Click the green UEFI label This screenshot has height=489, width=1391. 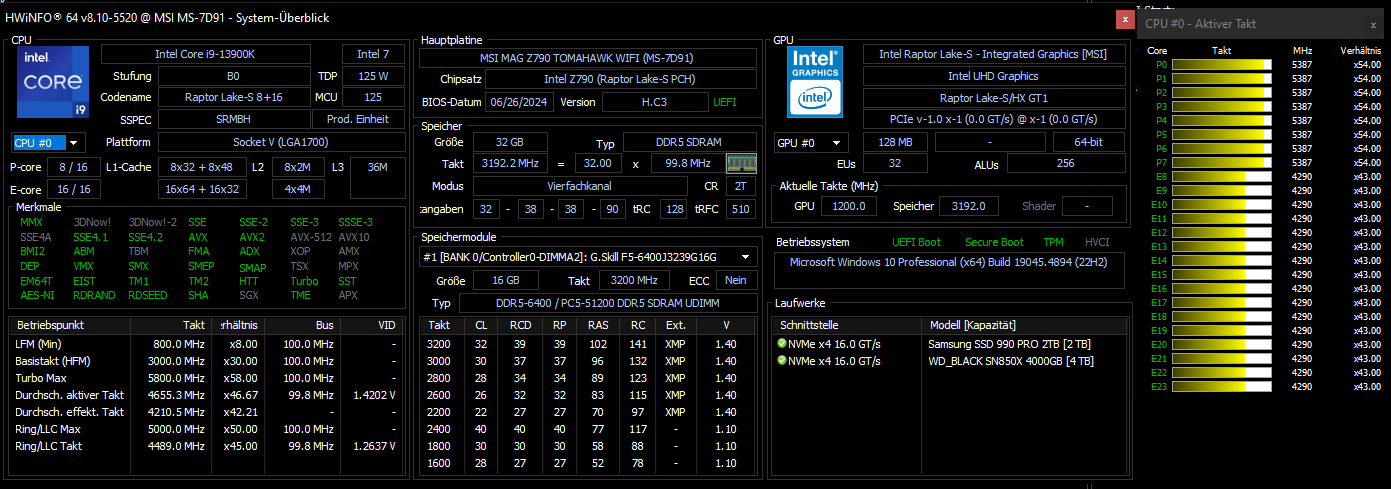(x=725, y=102)
